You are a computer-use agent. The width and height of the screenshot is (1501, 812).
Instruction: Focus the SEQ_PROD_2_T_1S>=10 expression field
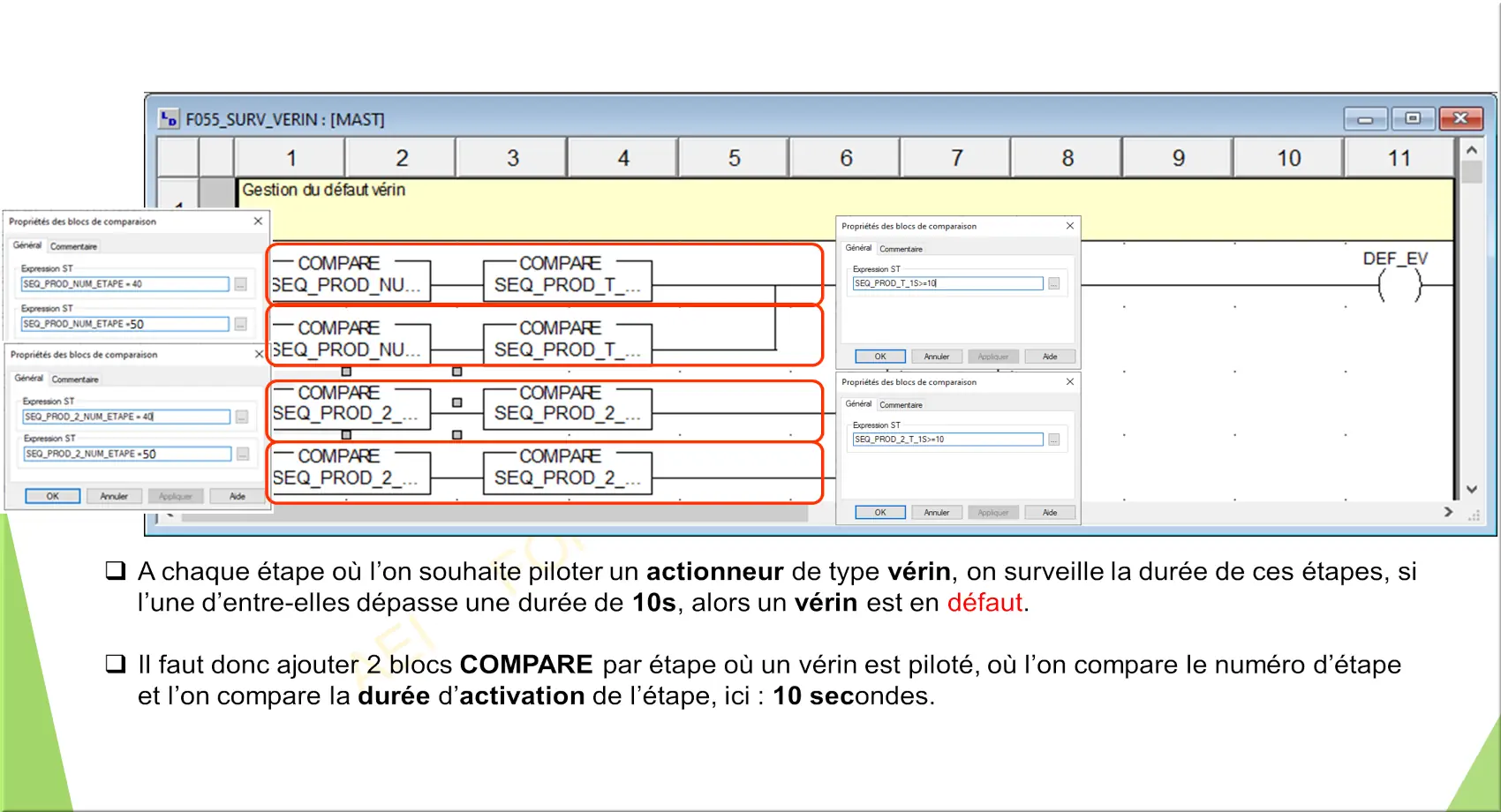(947, 440)
